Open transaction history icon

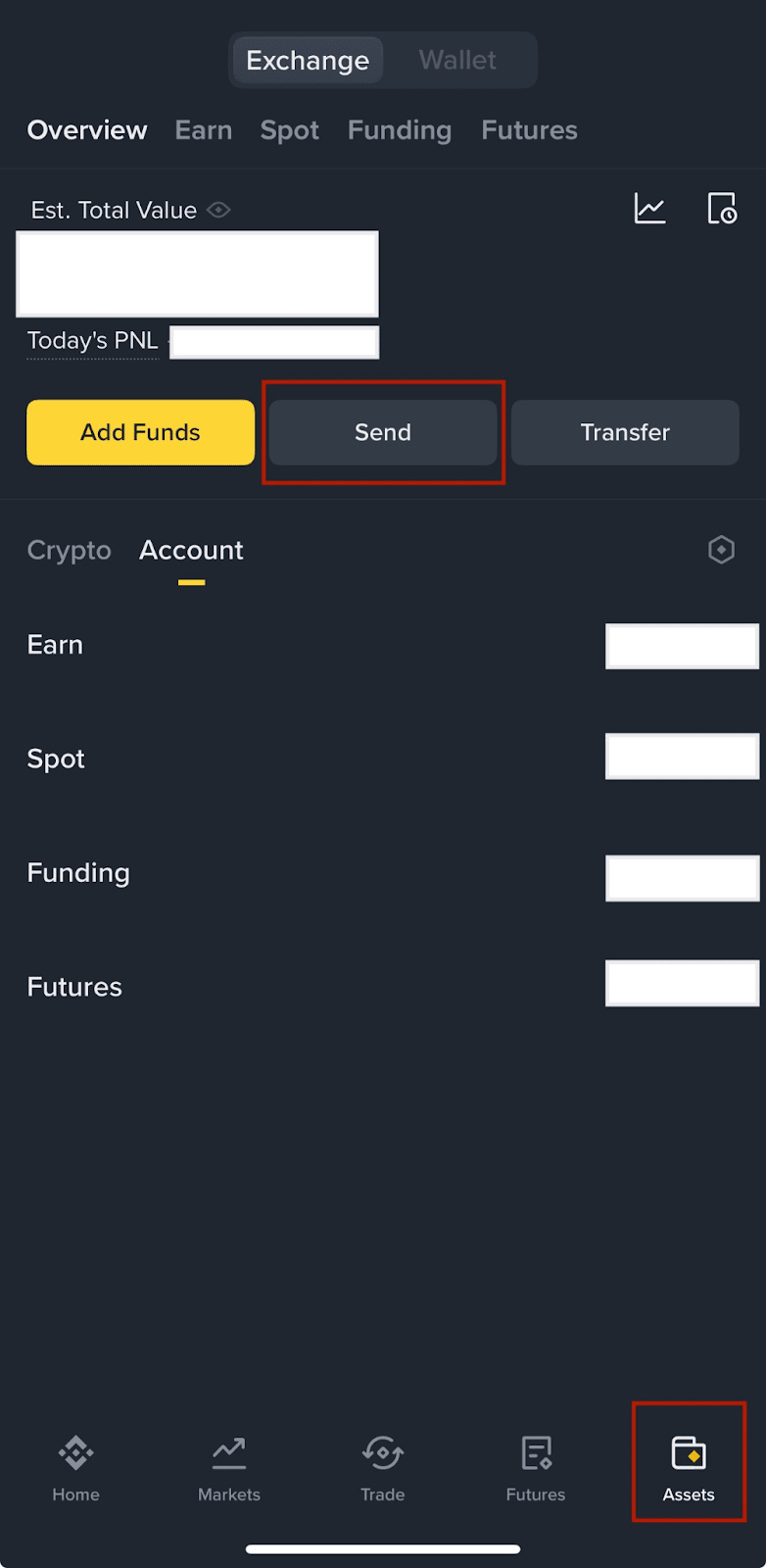(722, 209)
